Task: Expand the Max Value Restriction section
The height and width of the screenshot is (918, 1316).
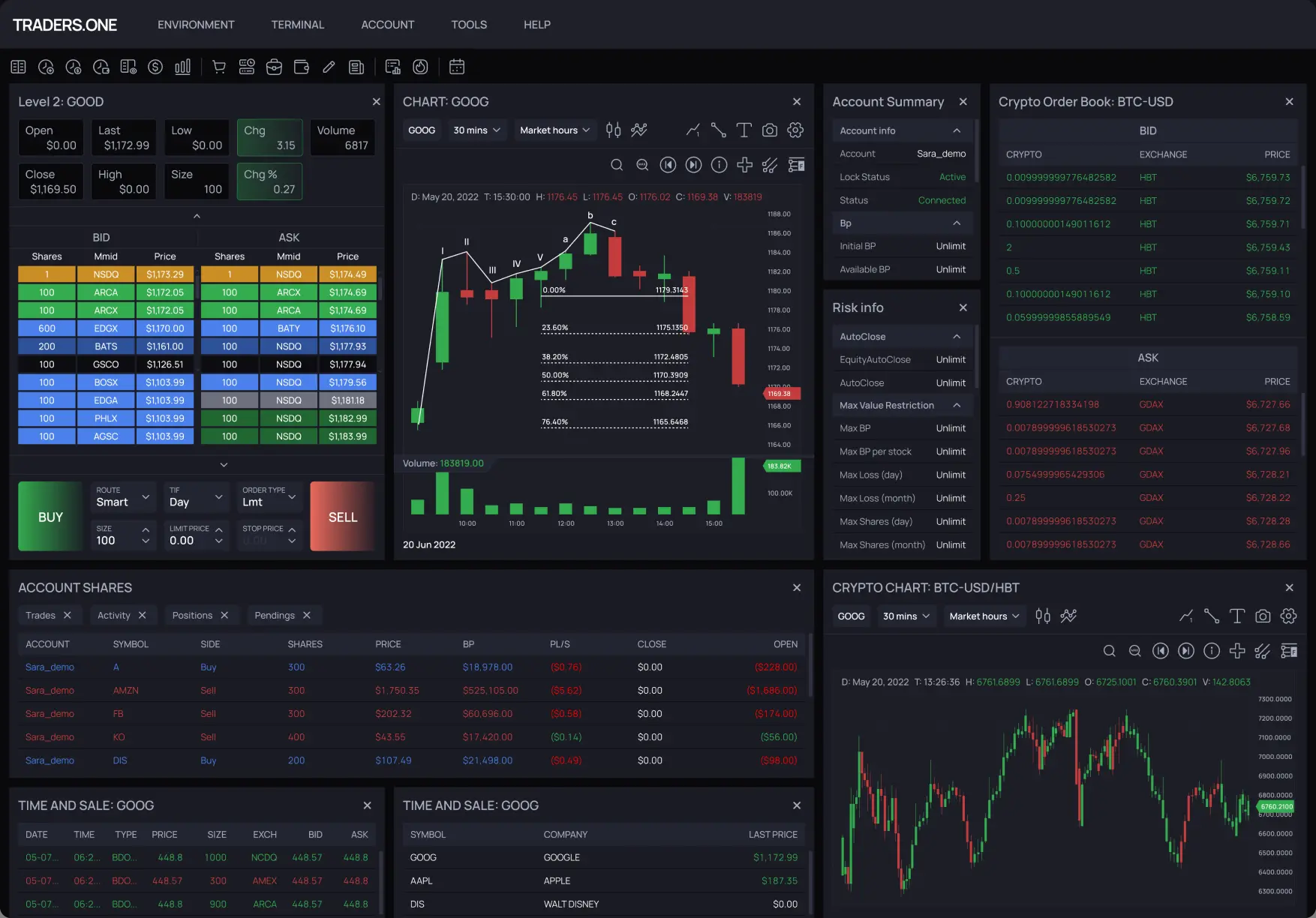Action: pyautogui.click(x=957, y=405)
